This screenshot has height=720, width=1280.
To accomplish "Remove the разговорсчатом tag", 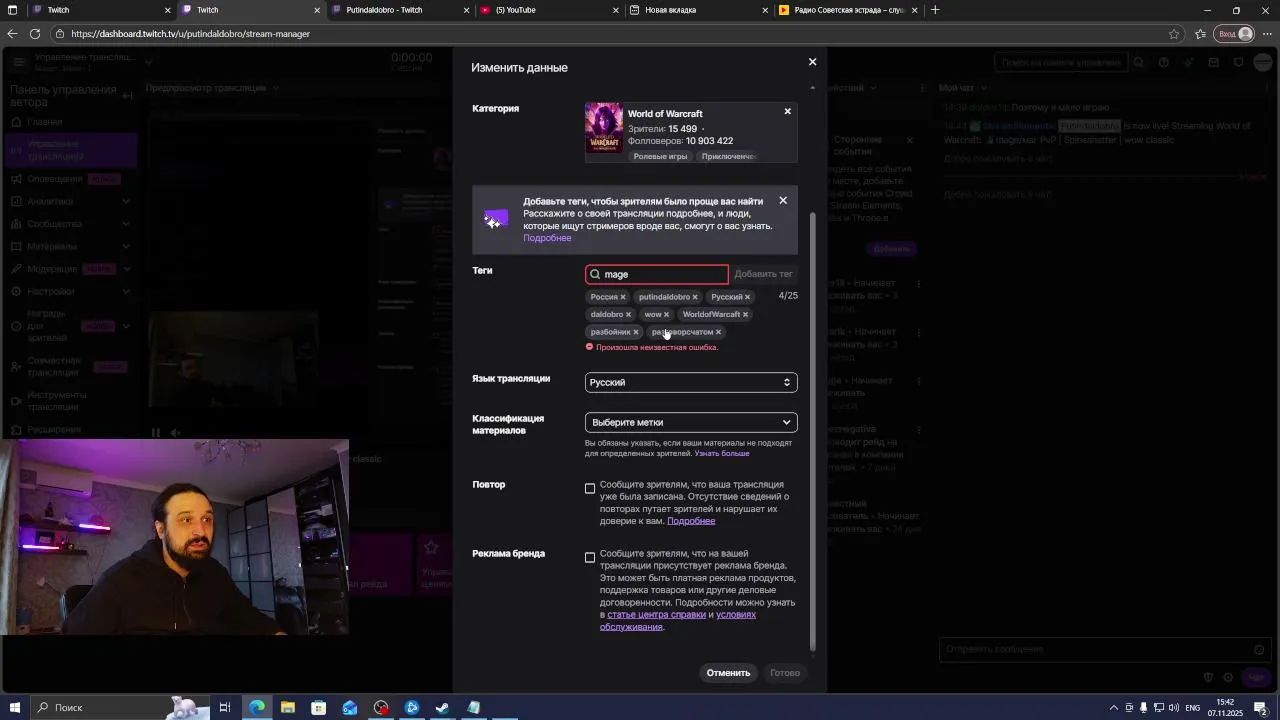I will point(718,332).
